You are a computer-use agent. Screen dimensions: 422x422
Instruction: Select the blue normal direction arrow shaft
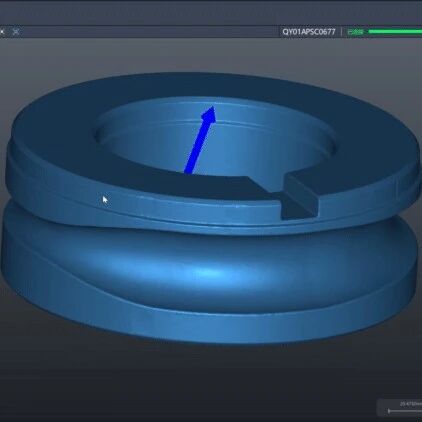click(197, 147)
